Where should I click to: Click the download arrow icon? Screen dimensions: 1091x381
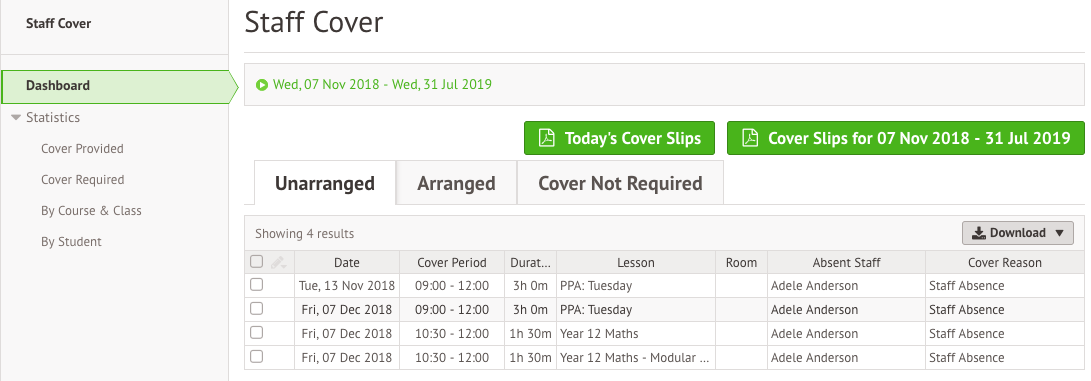[x=979, y=233]
